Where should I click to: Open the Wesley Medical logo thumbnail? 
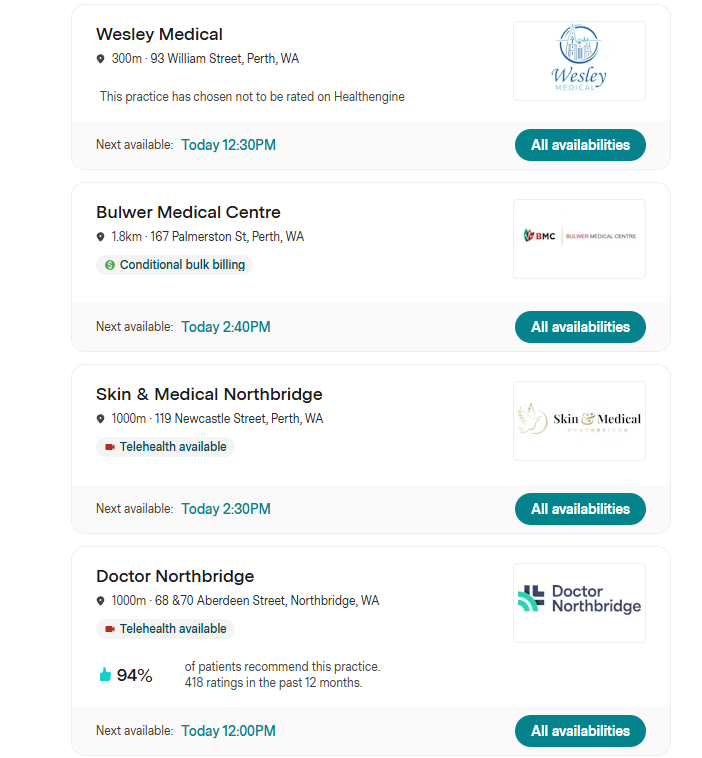tap(579, 61)
